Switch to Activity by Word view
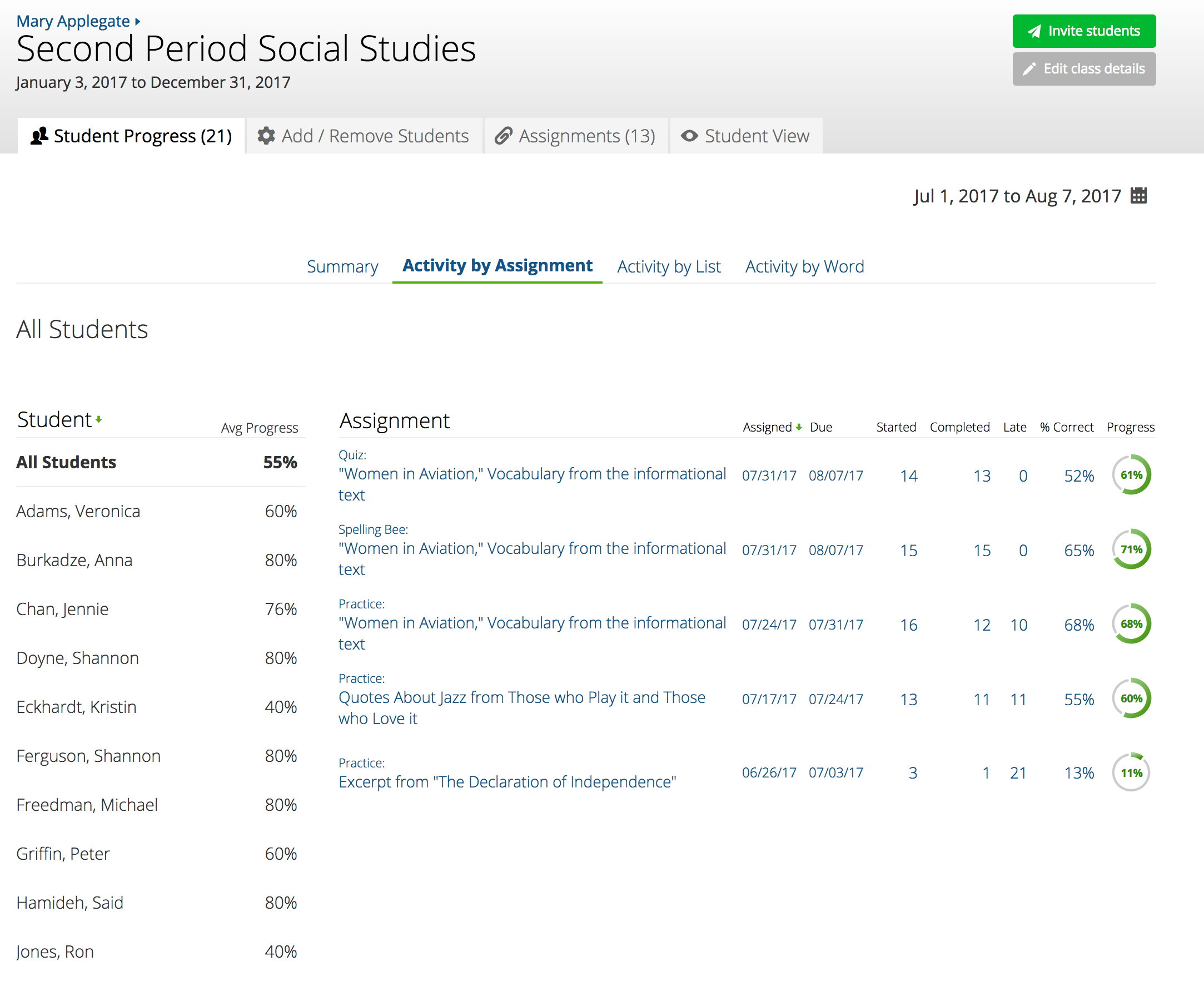1204x981 pixels. 804,266
